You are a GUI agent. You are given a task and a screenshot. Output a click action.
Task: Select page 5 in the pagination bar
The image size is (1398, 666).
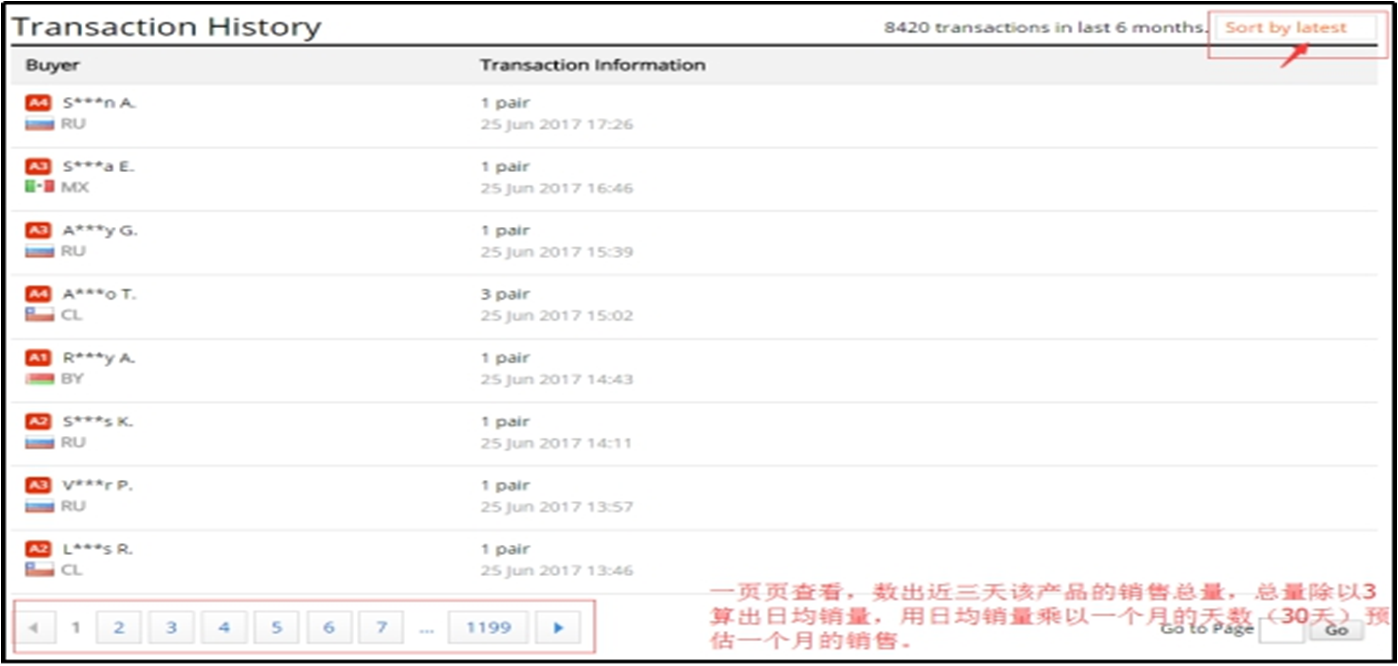pyautogui.click(x=277, y=628)
